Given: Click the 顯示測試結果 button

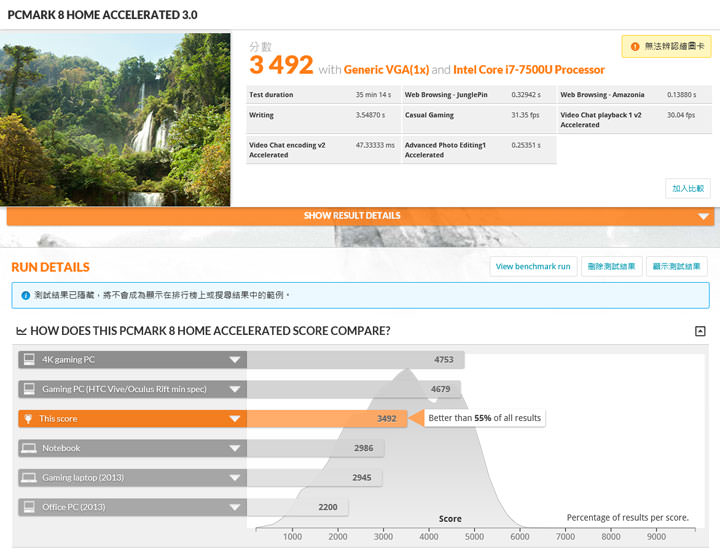Looking at the screenshot, I should [677, 267].
